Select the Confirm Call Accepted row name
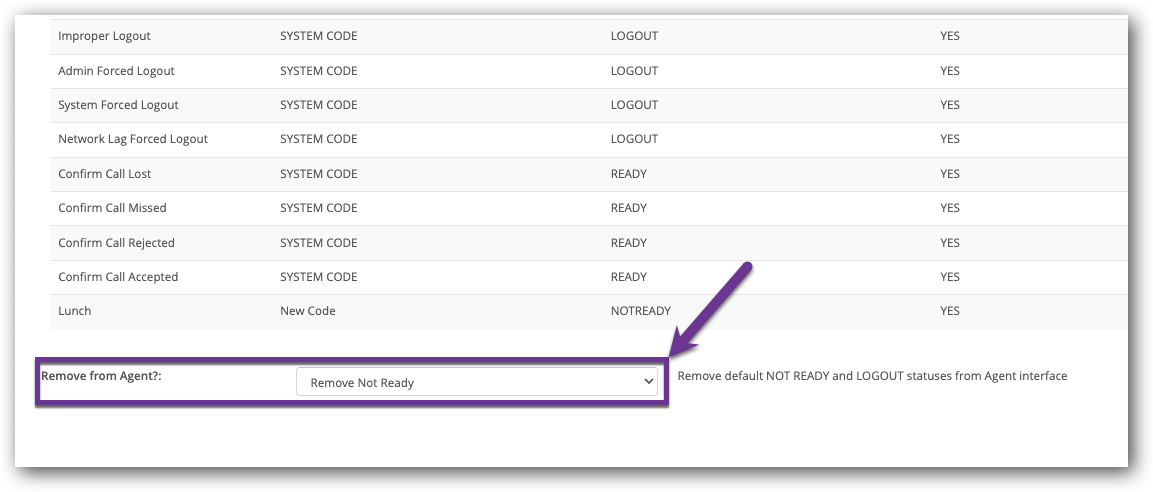Screen dimensions: 1153x492 tap(118, 277)
